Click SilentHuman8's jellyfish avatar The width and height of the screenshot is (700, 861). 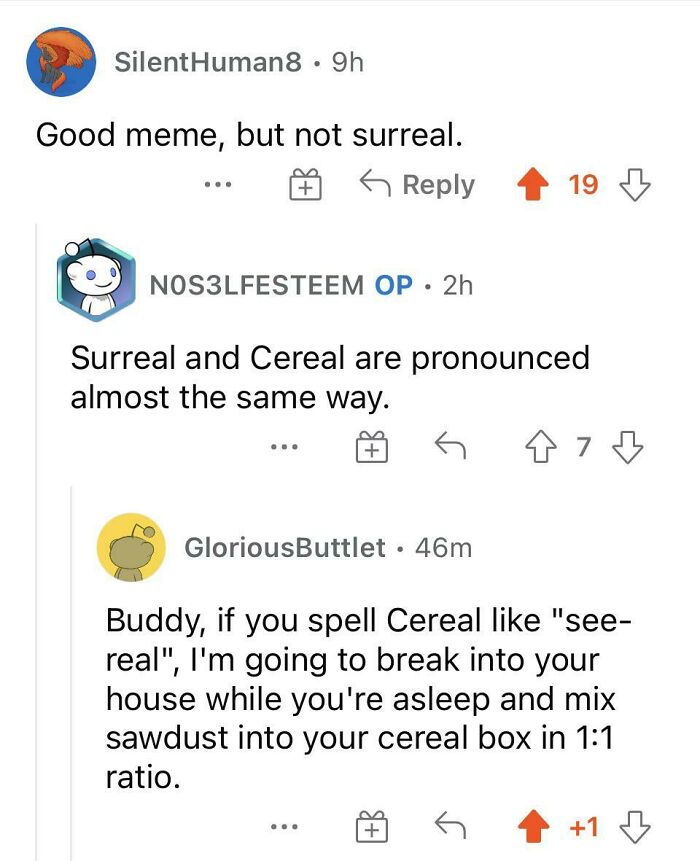coord(60,60)
